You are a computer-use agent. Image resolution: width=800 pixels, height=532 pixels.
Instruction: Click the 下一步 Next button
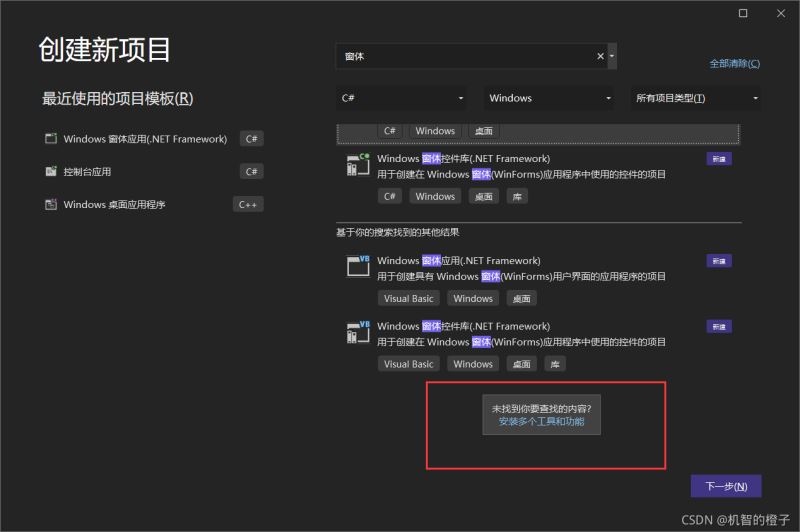(726, 486)
